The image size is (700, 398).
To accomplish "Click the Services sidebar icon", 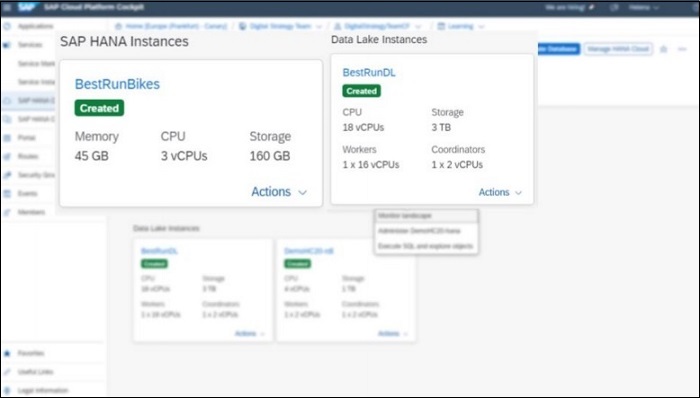I will click(7, 45).
